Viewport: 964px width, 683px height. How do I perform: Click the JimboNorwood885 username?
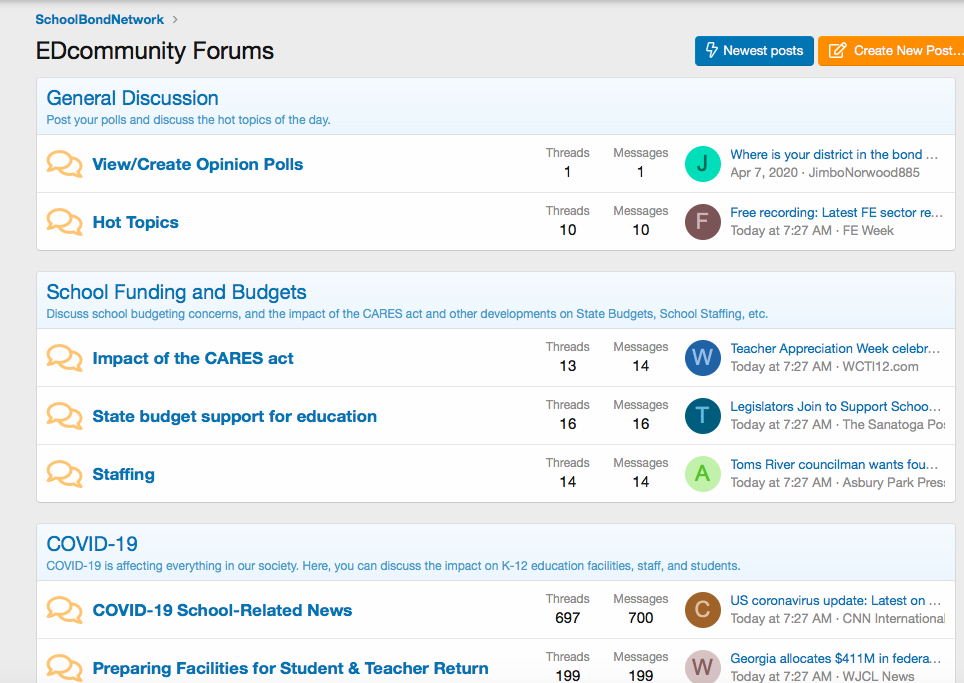(x=864, y=173)
